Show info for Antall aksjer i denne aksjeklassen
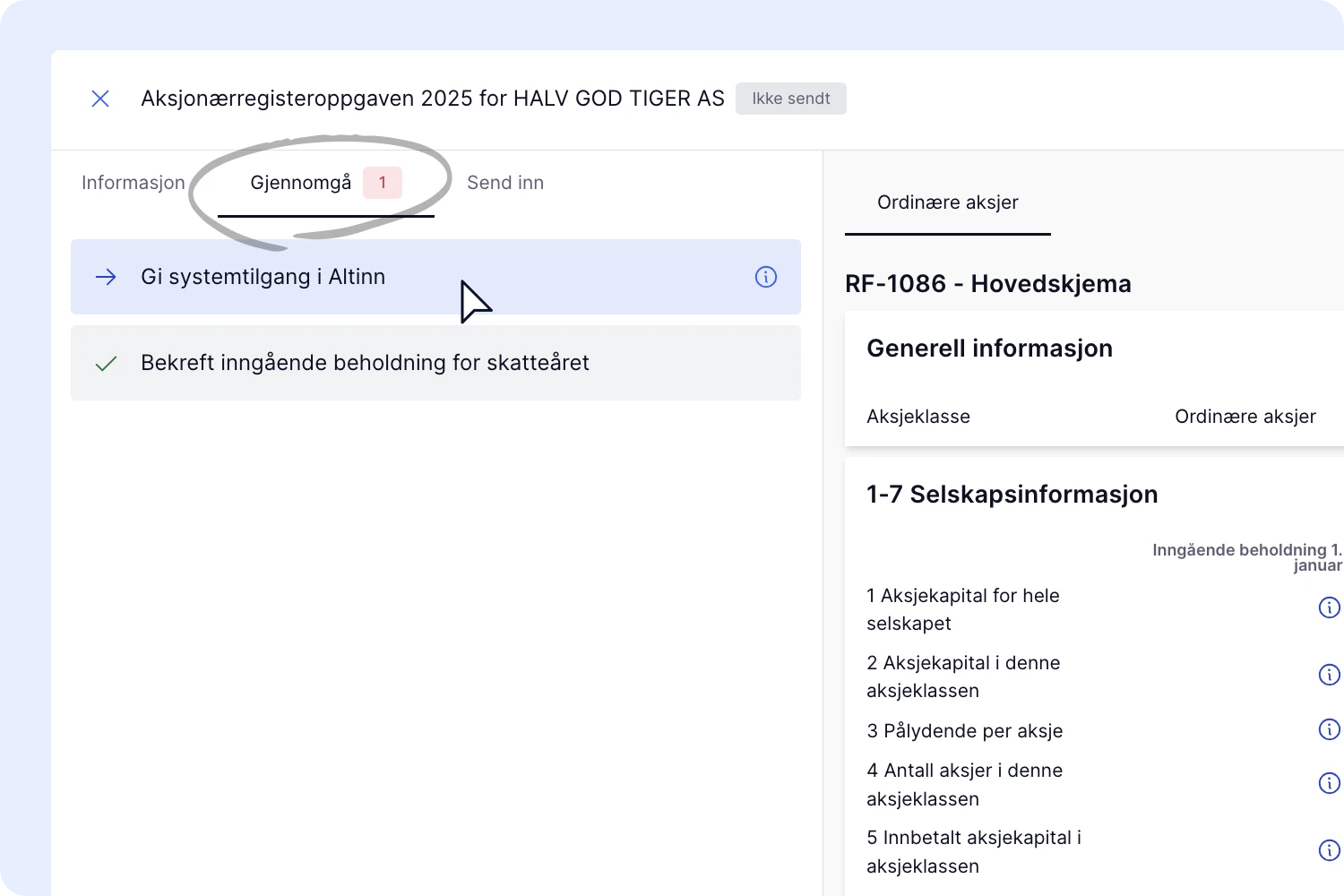 (1329, 783)
